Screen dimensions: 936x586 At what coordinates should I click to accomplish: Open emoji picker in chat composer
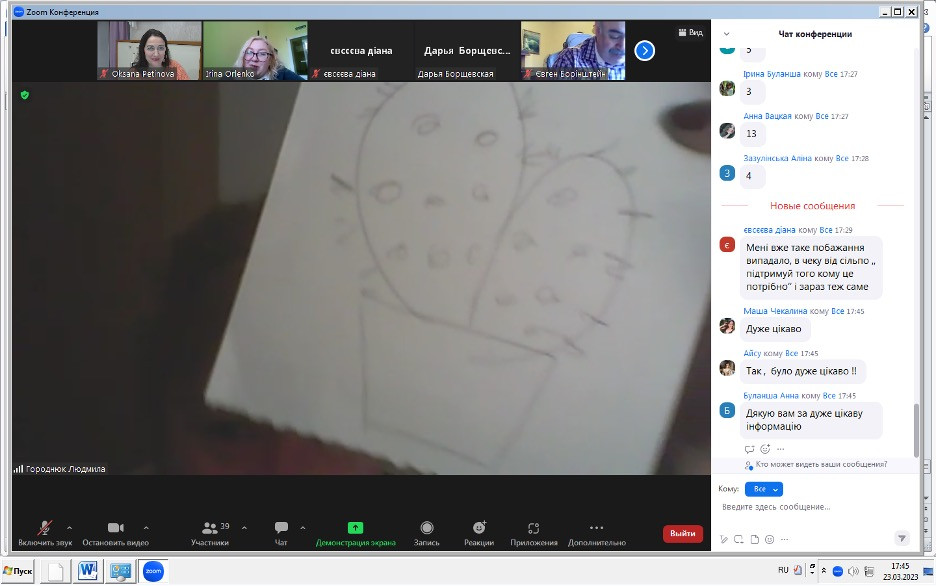(x=769, y=539)
